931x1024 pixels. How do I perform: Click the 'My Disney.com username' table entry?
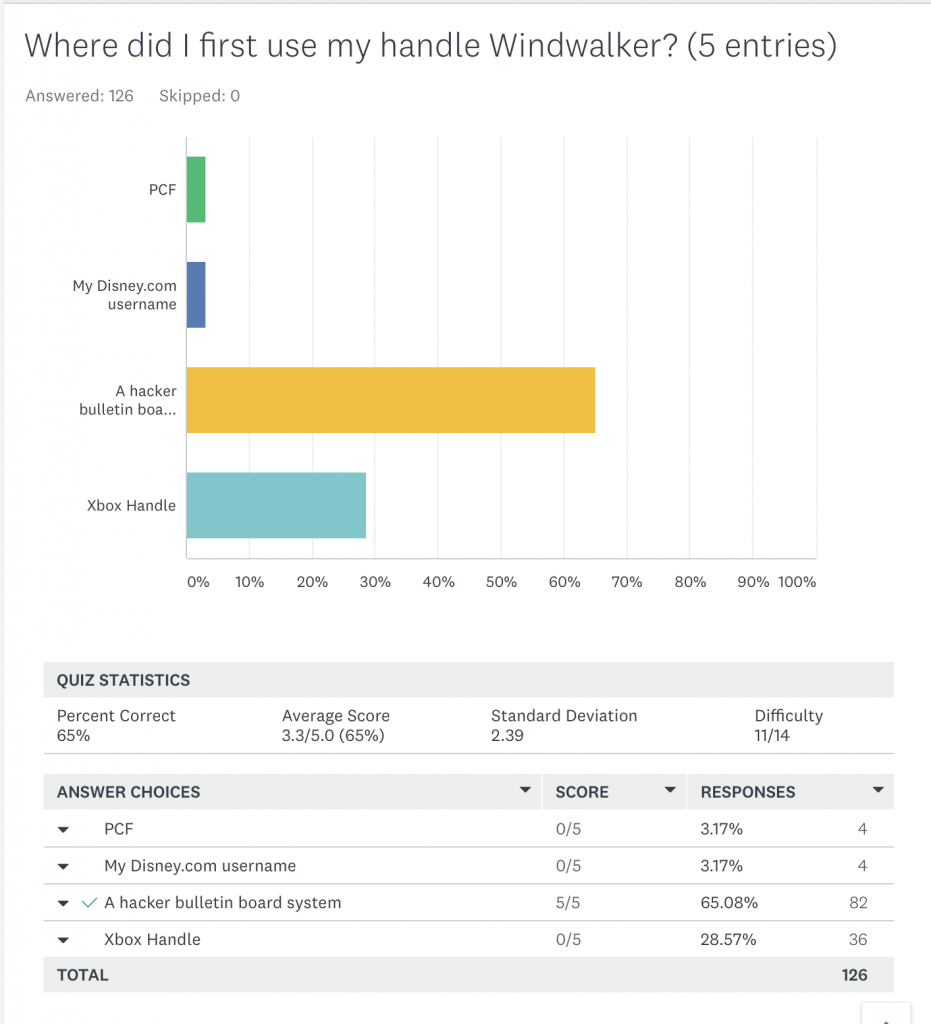pyautogui.click(x=200, y=866)
